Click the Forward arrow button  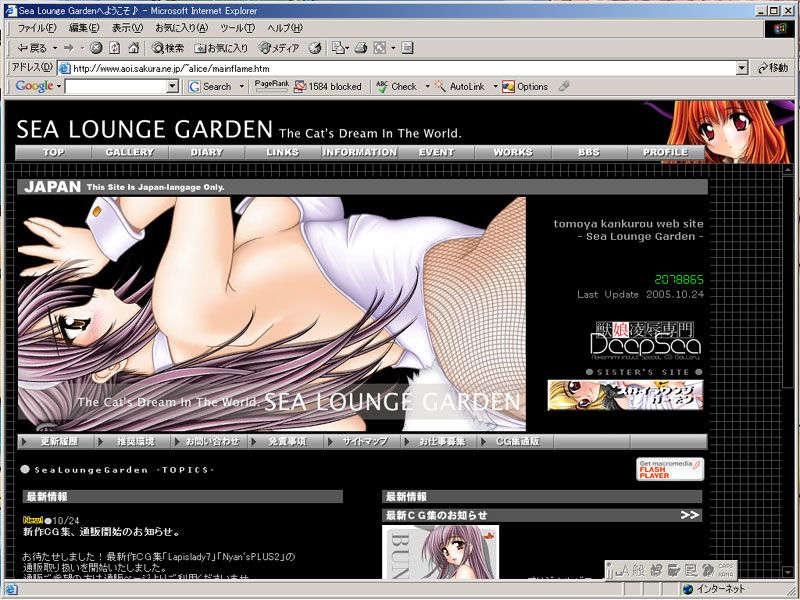tap(69, 48)
